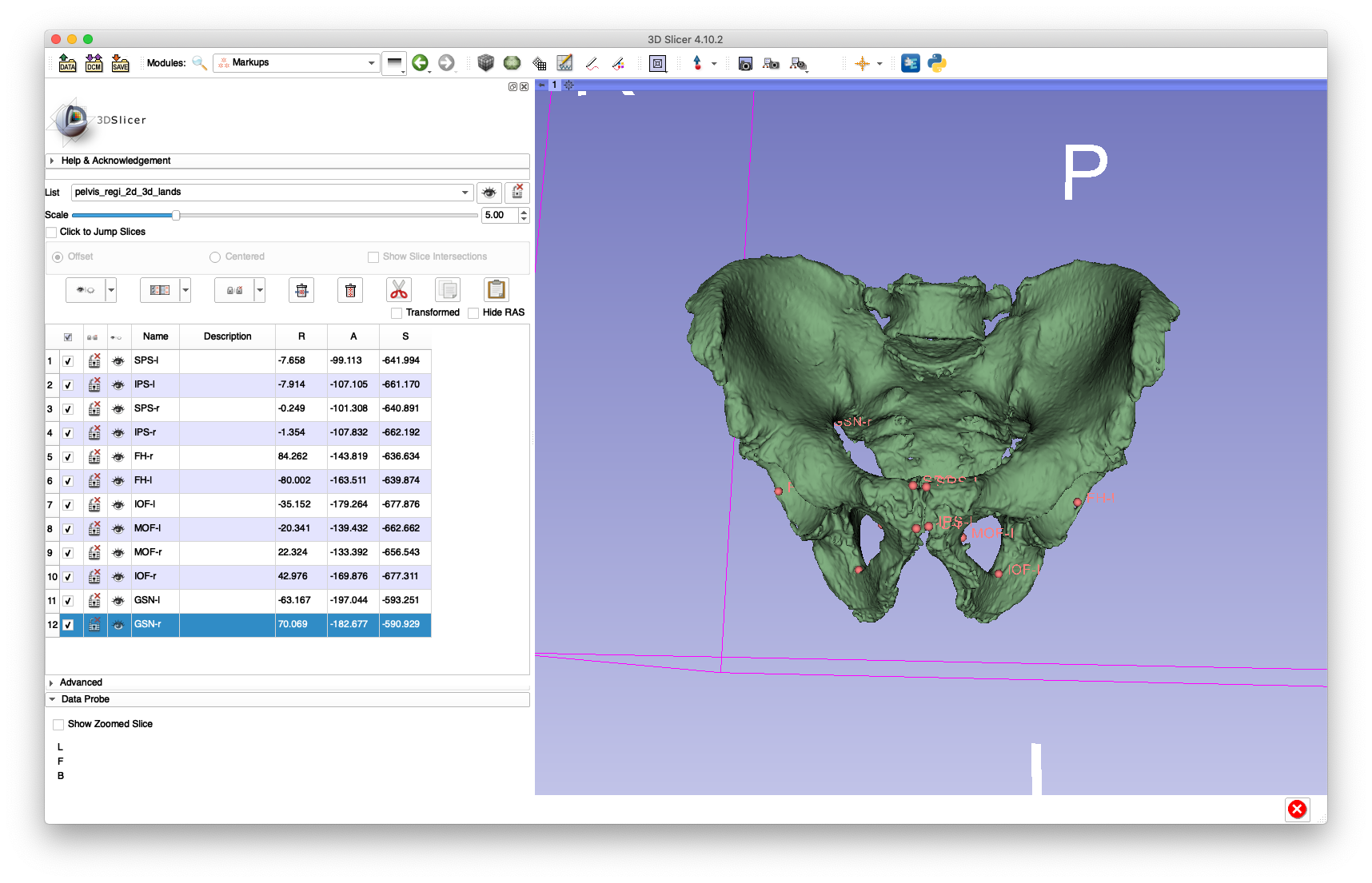Click the toggle selection flags button
Viewport: 1372px width, 883px height.
(x=160, y=290)
